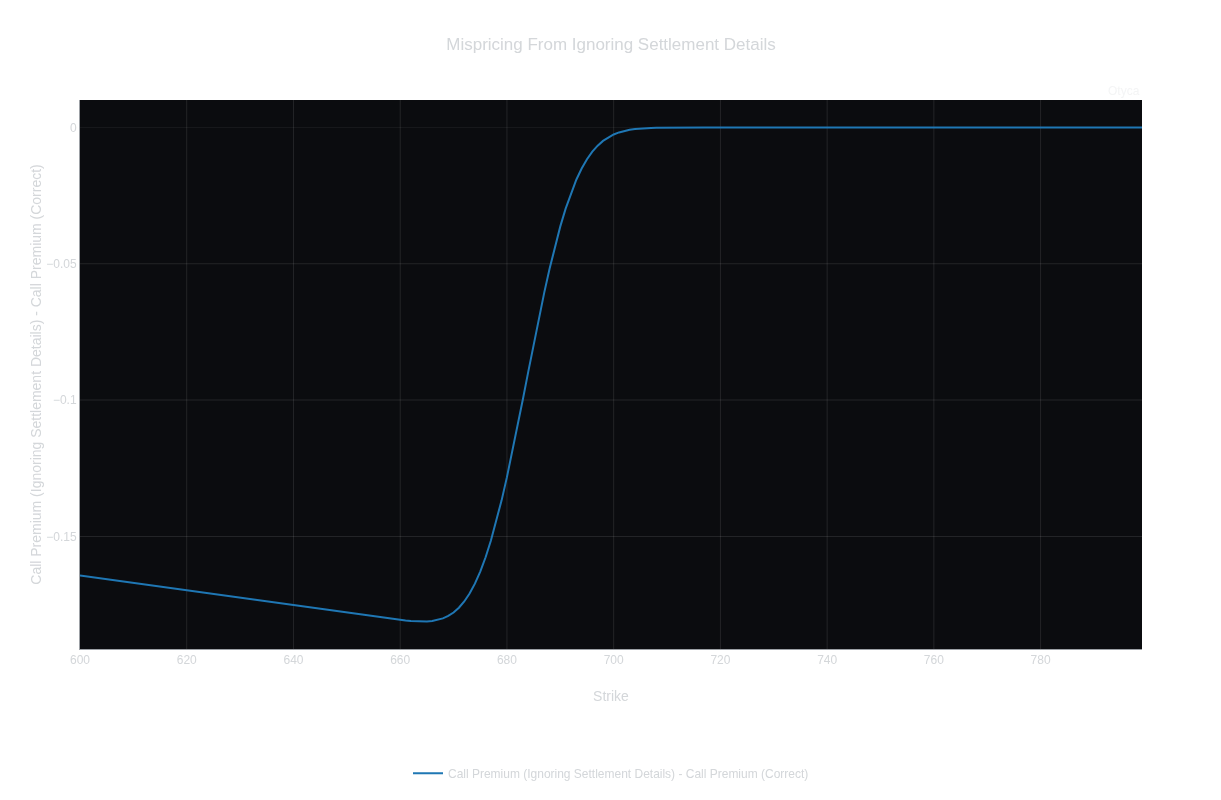Click the 600 tick on the x-axis
Viewport: 1221px width, 800px height.
(80, 660)
